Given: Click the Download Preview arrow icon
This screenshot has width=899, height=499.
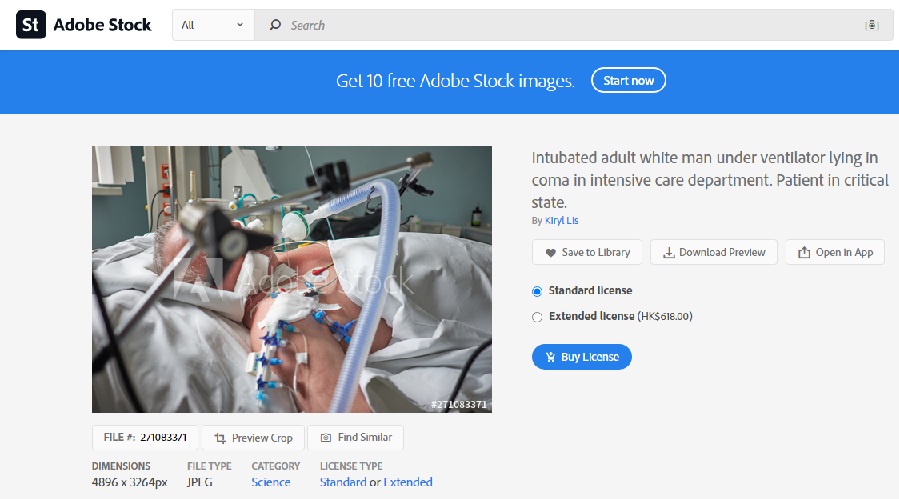Looking at the screenshot, I should click(x=669, y=252).
